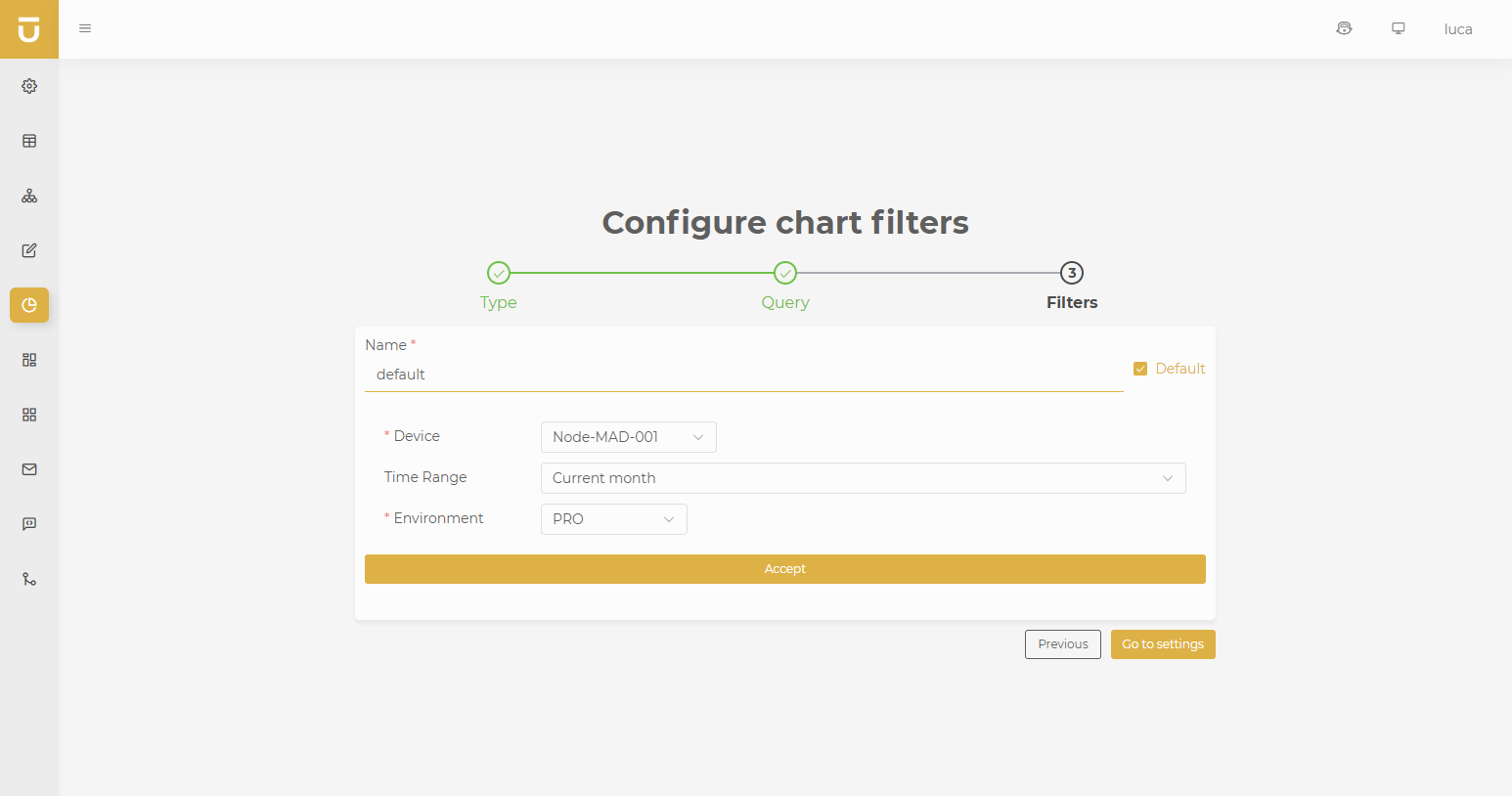The image size is (1512, 796).
Task: Select the device hierarchy icon in sidebar
Action: pos(29,196)
